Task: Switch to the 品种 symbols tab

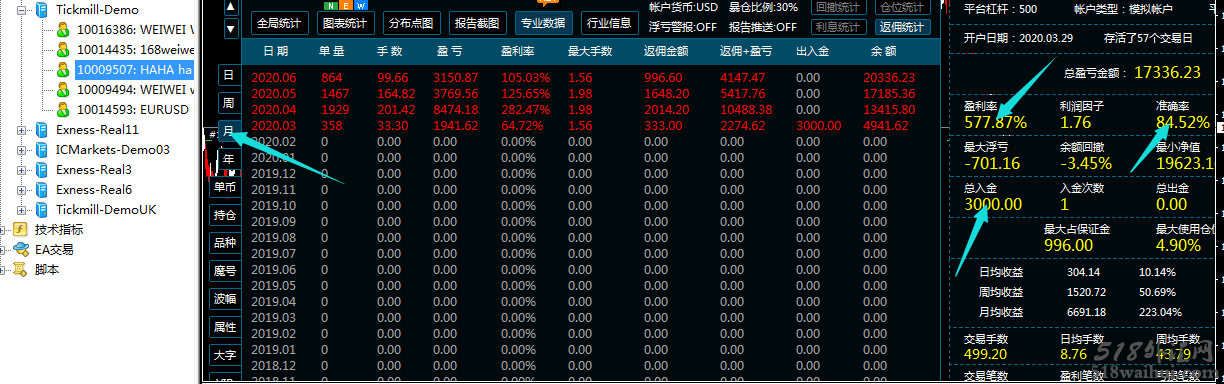Action: [225, 243]
